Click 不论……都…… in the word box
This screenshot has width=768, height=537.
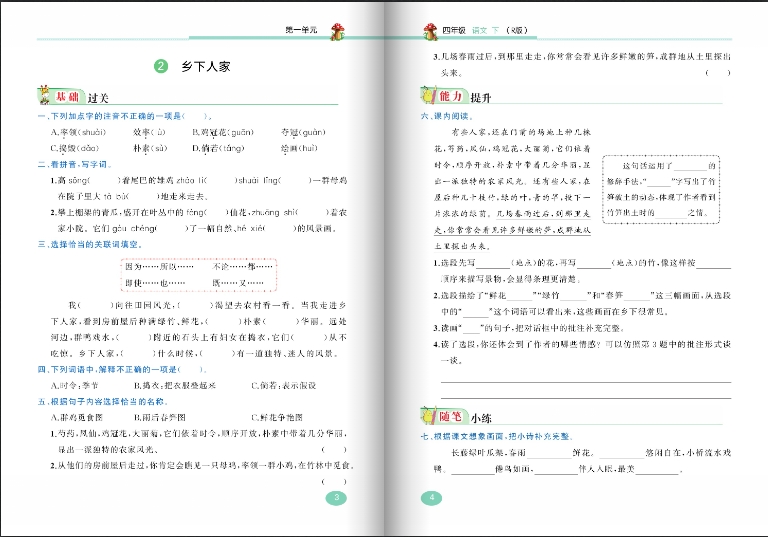(x=242, y=267)
